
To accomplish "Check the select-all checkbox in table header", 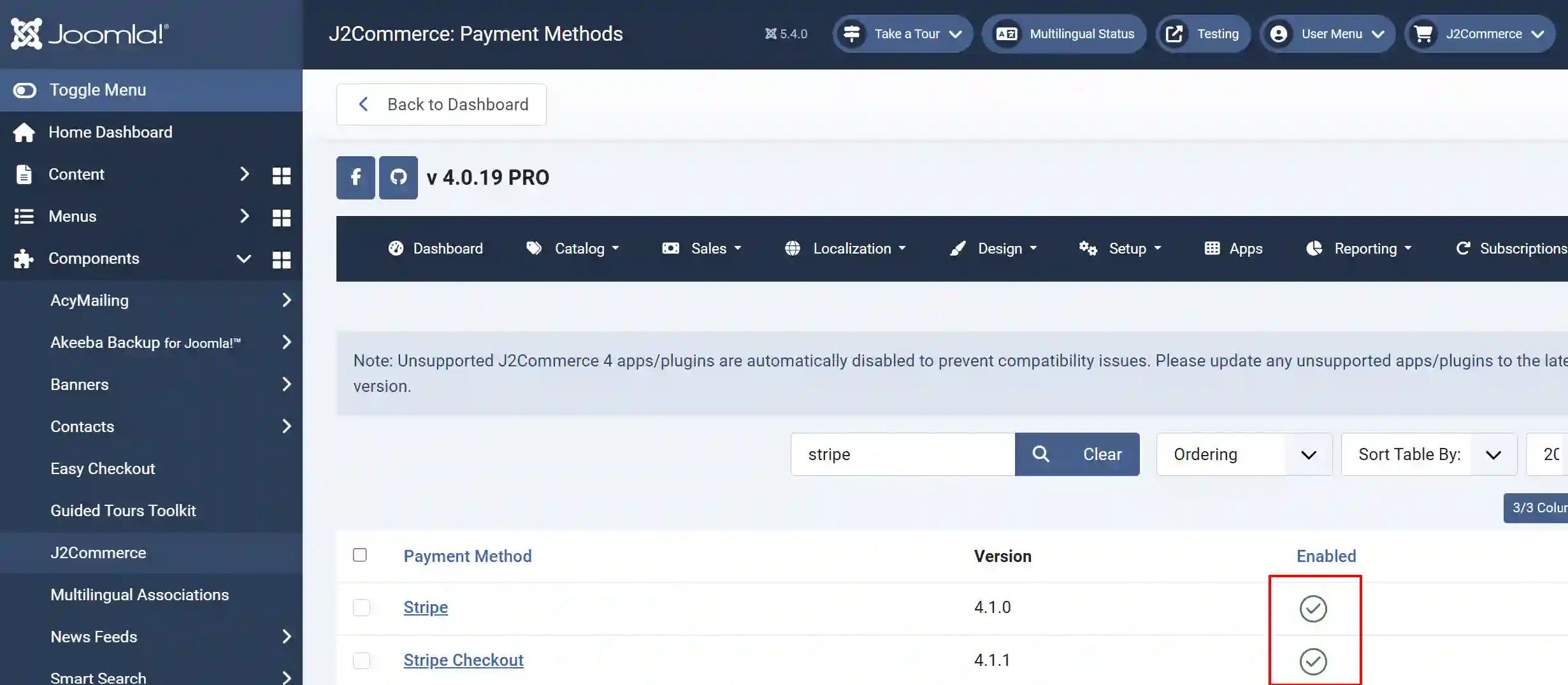I will point(360,555).
